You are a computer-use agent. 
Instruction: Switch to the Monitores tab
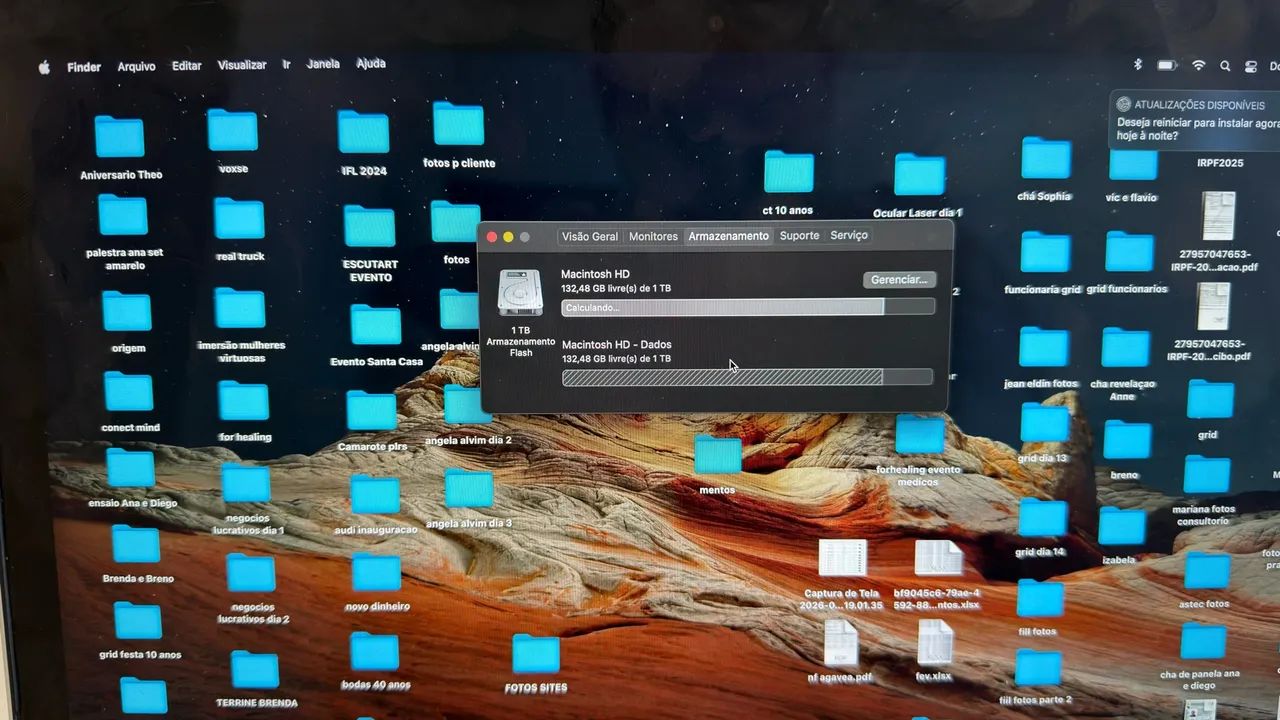[653, 237]
